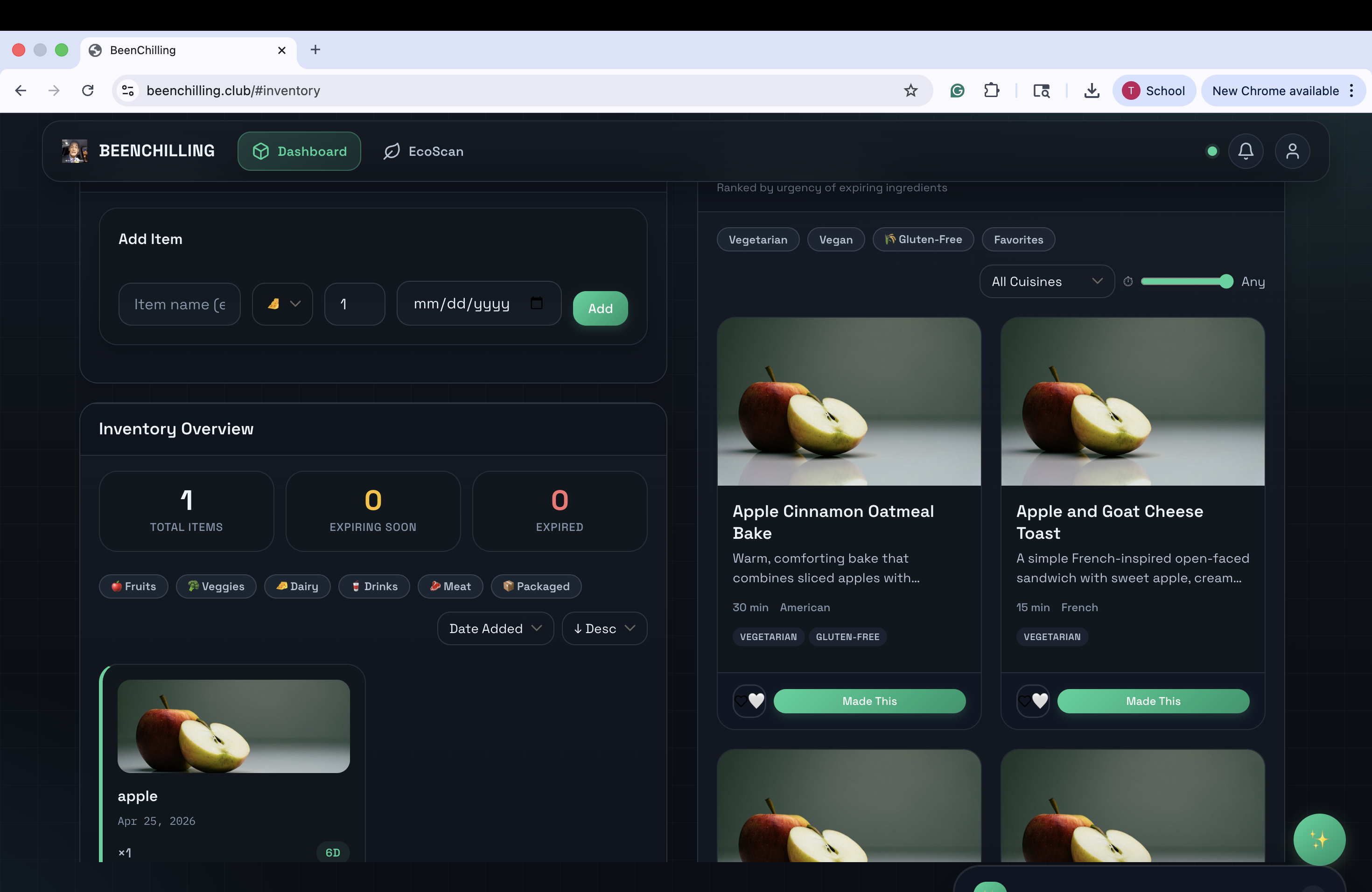Open the calendar picker in date field
The width and height of the screenshot is (1372, 892).
[x=536, y=303]
